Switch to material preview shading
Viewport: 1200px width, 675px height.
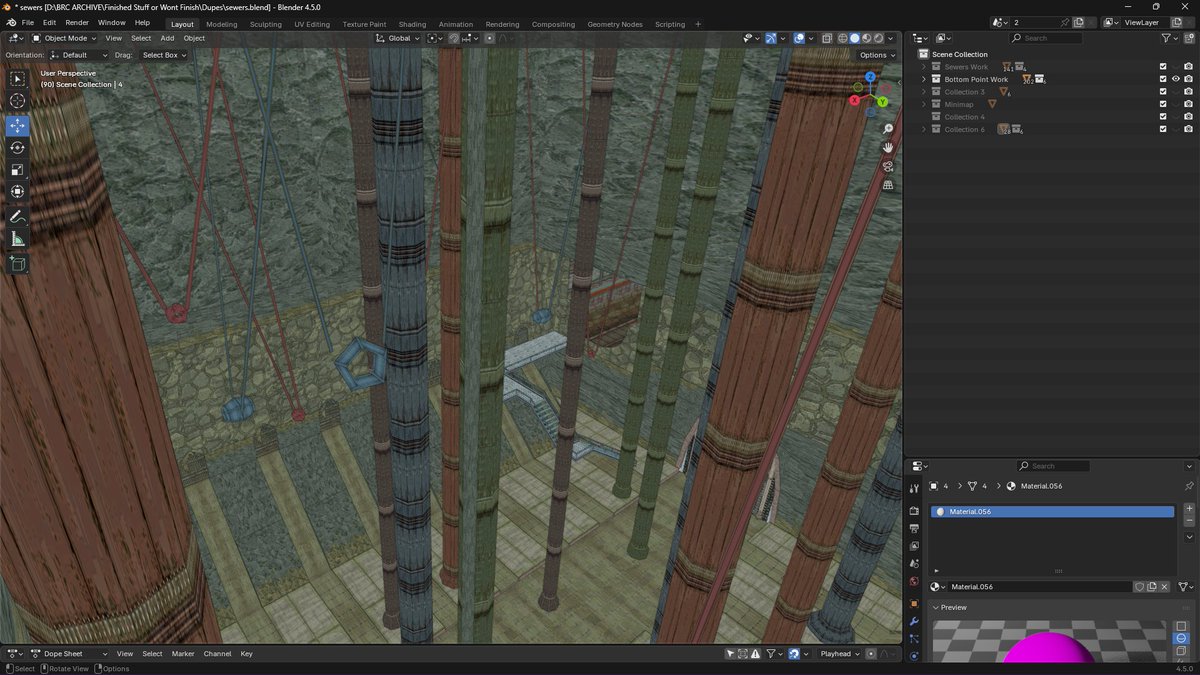click(x=867, y=38)
